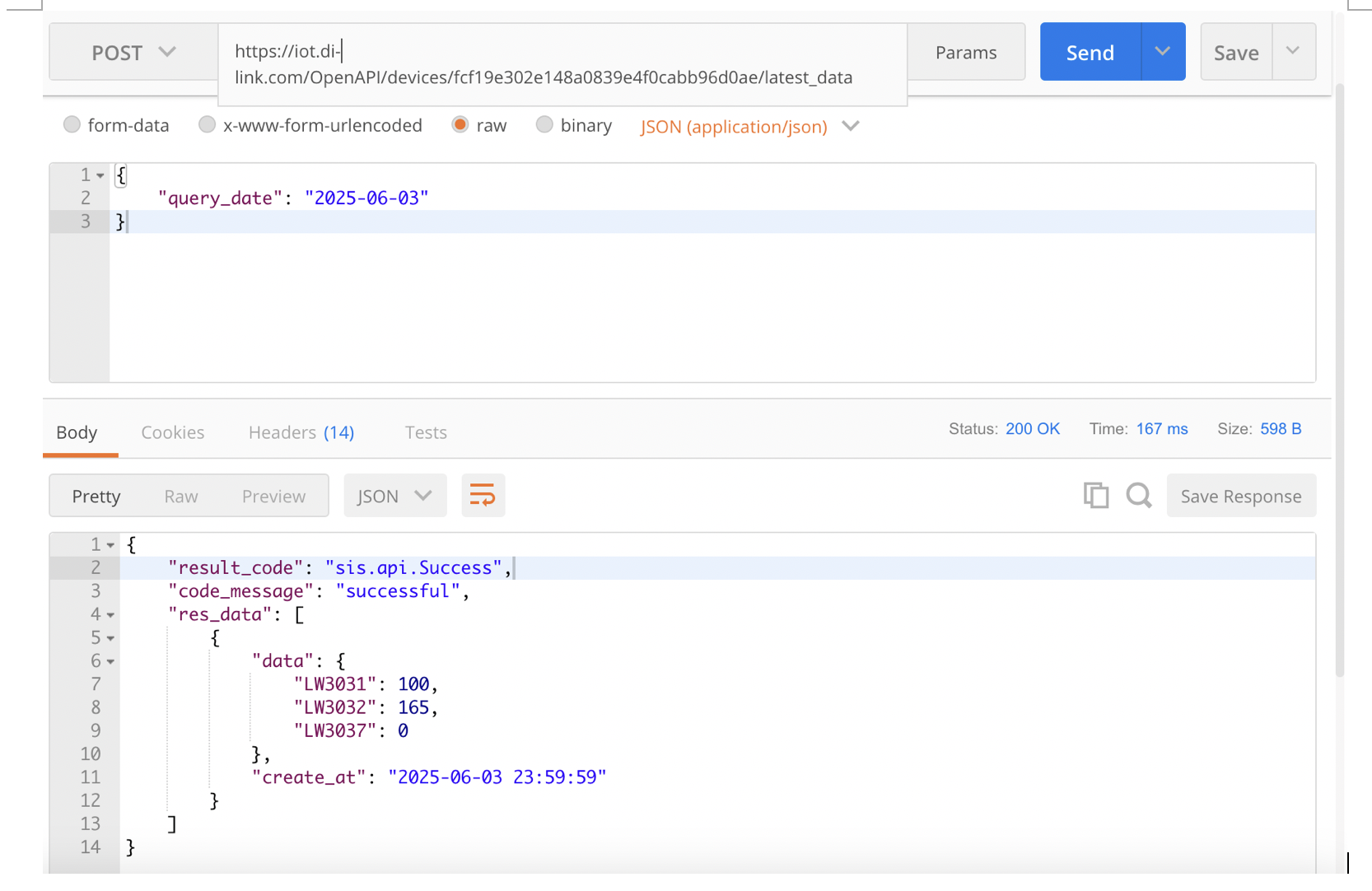
Task: Click the Save Response button
Action: click(1240, 496)
